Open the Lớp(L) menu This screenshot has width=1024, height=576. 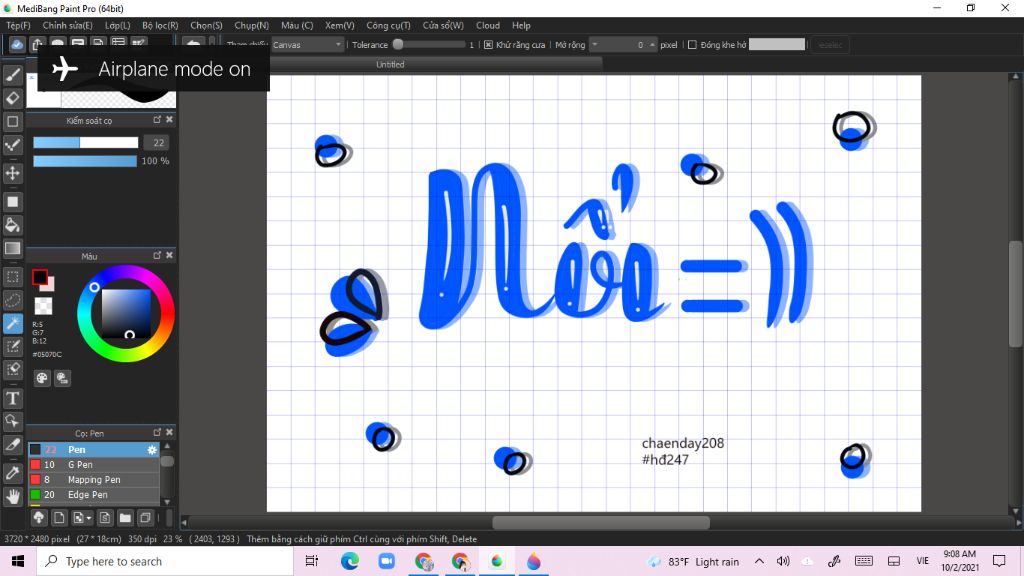pyautogui.click(x=118, y=25)
